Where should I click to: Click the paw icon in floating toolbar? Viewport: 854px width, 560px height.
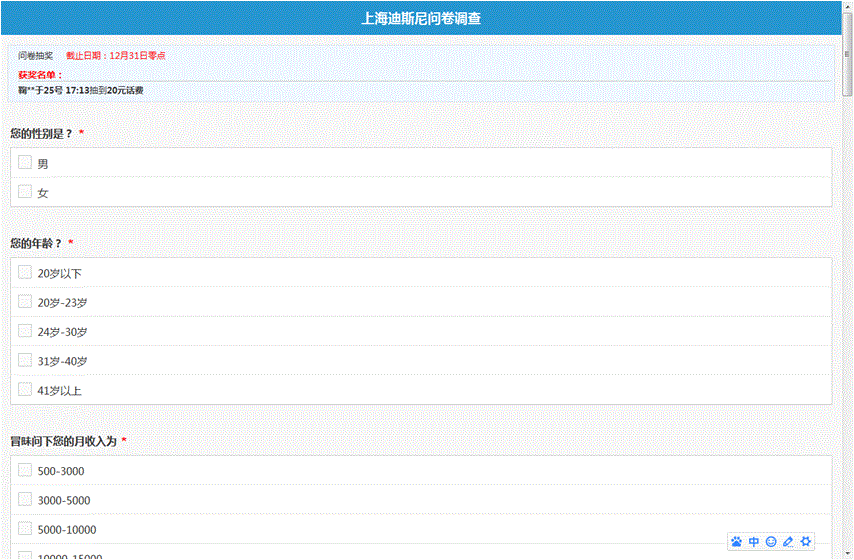[x=736, y=541]
